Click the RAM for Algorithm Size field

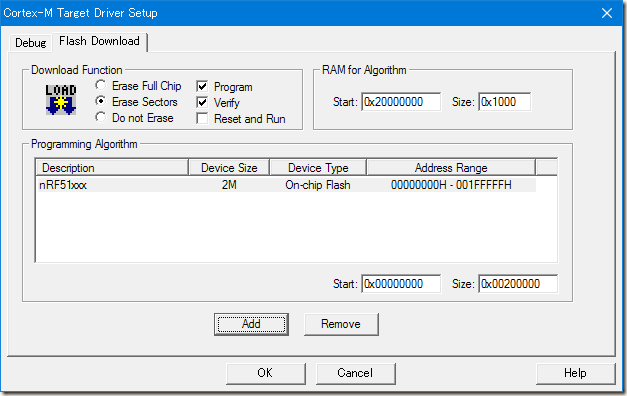point(505,102)
